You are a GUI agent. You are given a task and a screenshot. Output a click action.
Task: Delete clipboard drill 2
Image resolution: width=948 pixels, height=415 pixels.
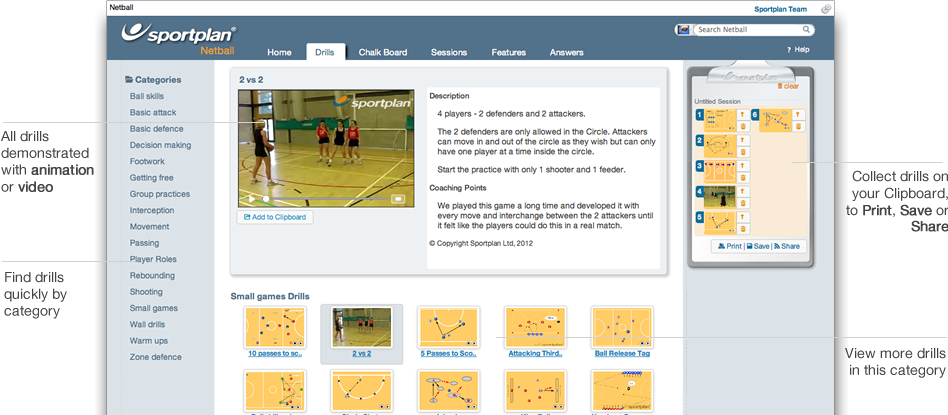click(x=742, y=152)
